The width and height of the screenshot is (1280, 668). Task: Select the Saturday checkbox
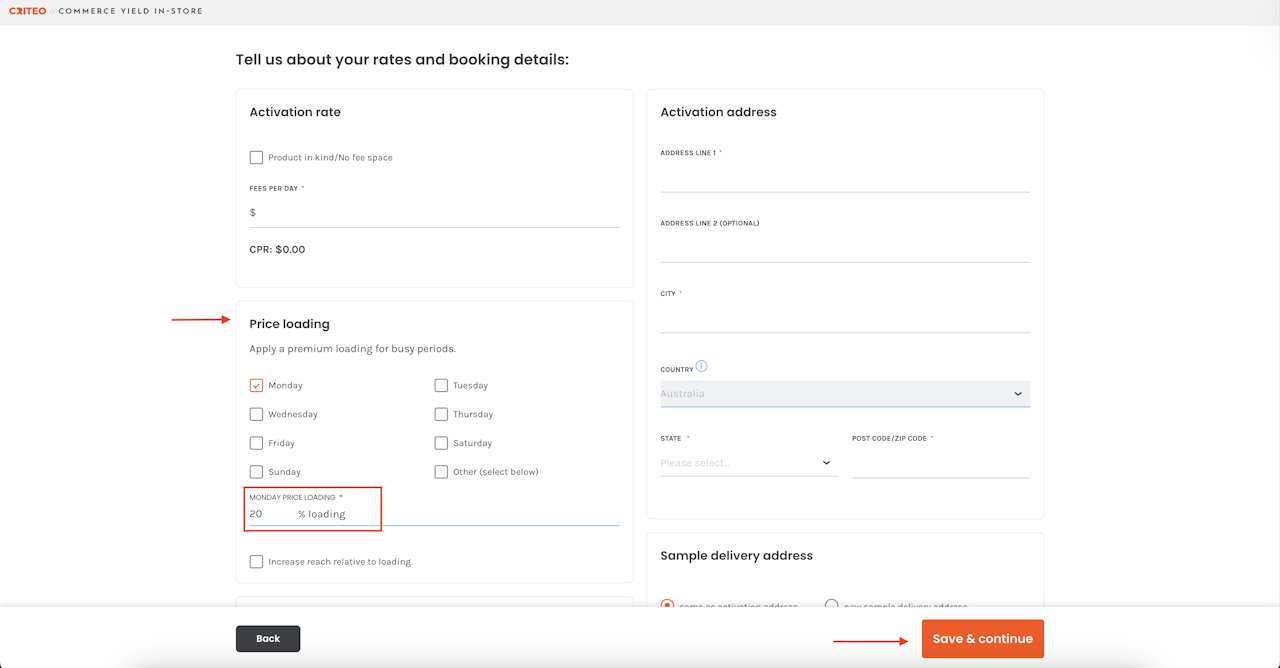pyautogui.click(x=441, y=443)
